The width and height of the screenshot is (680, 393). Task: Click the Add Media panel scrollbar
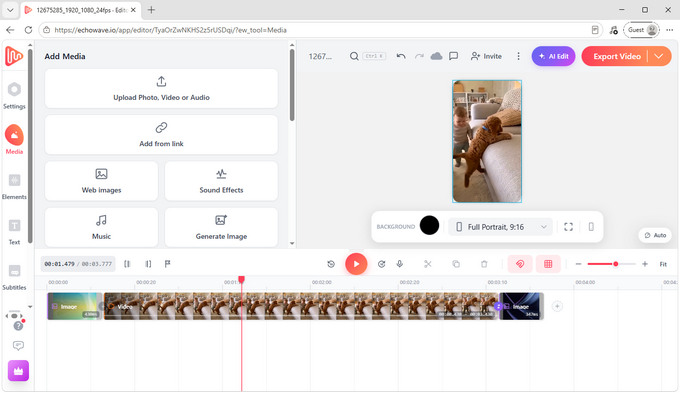click(x=292, y=85)
